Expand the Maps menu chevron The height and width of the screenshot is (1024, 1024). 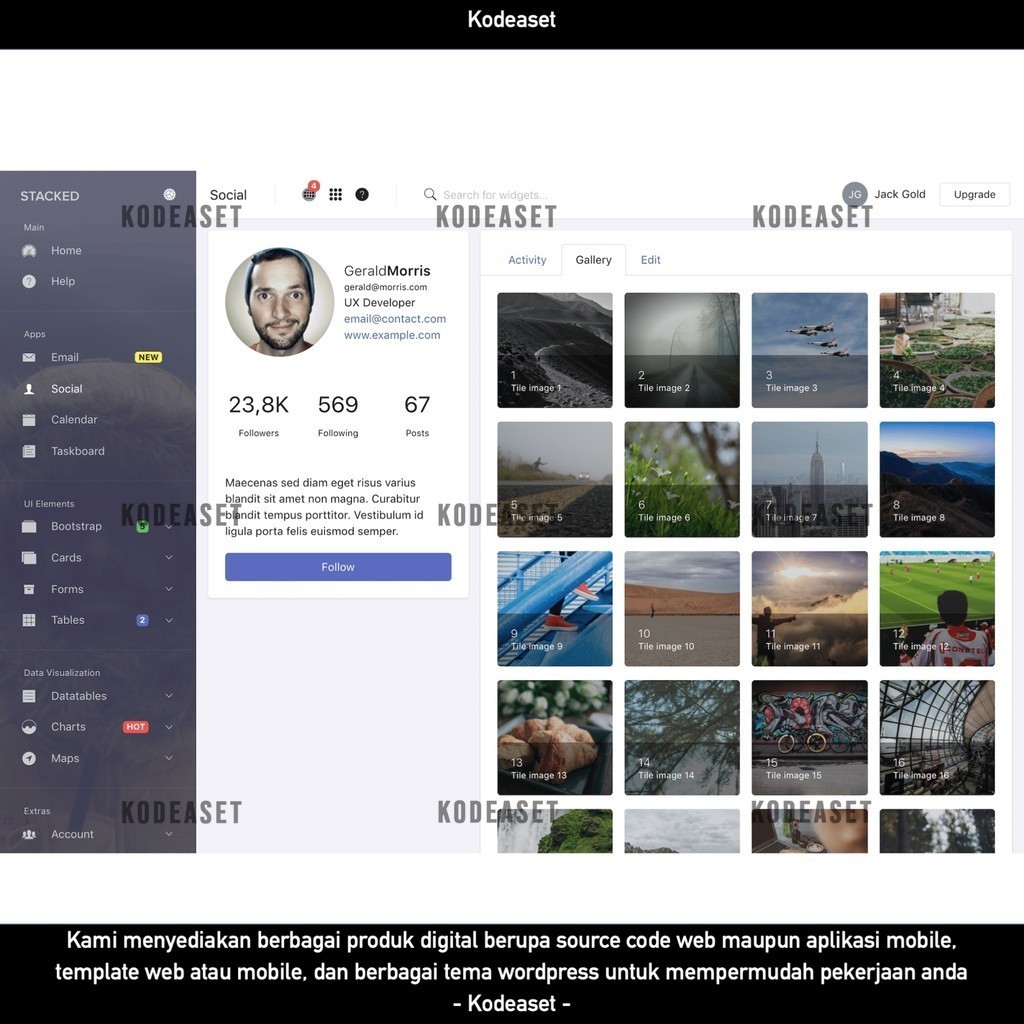tap(168, 758)
